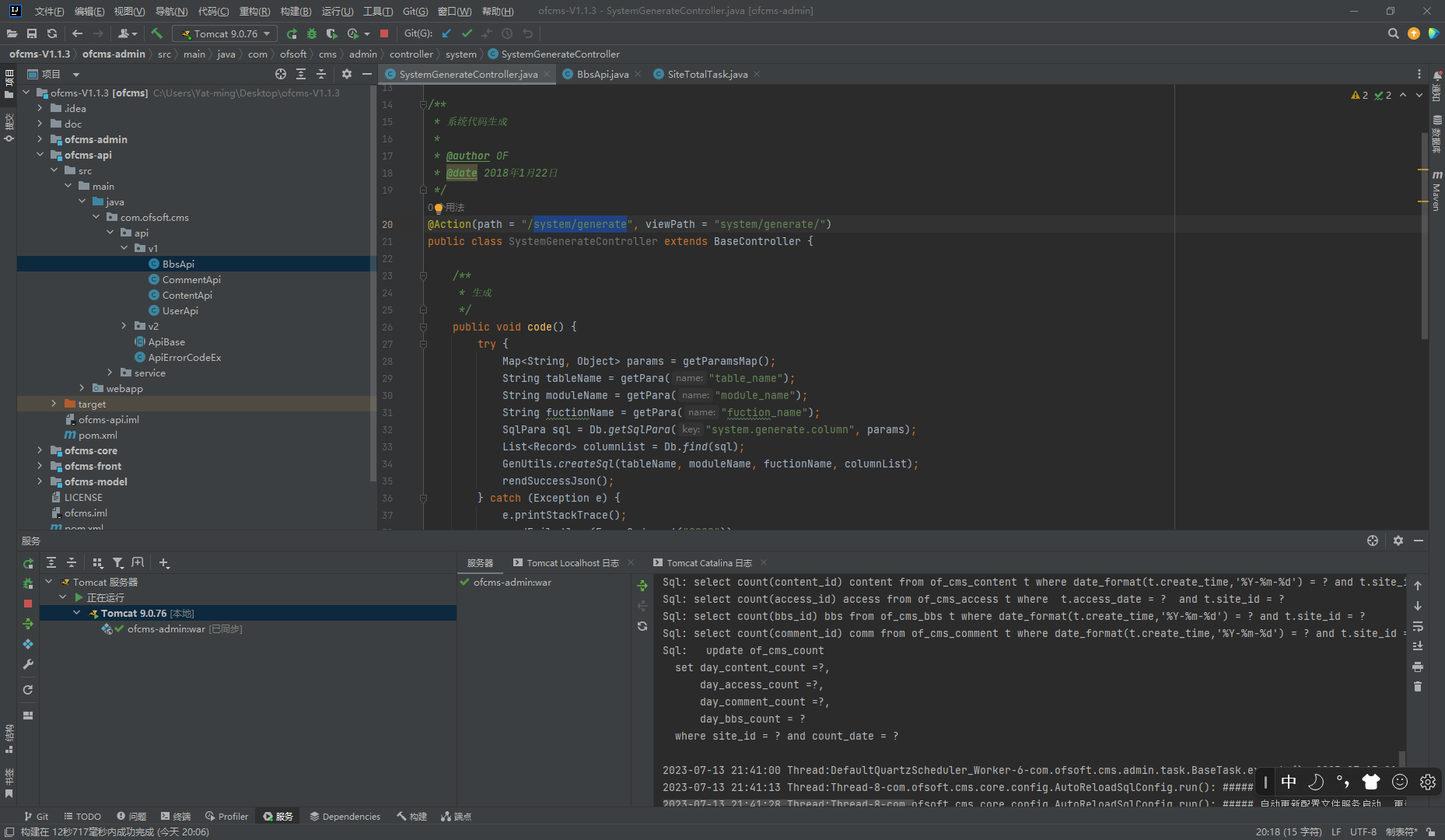The height and width of the screenshot is (840, 1445).
Task: Click the filter icon in Services toolbar
Action: pos(117,563)
